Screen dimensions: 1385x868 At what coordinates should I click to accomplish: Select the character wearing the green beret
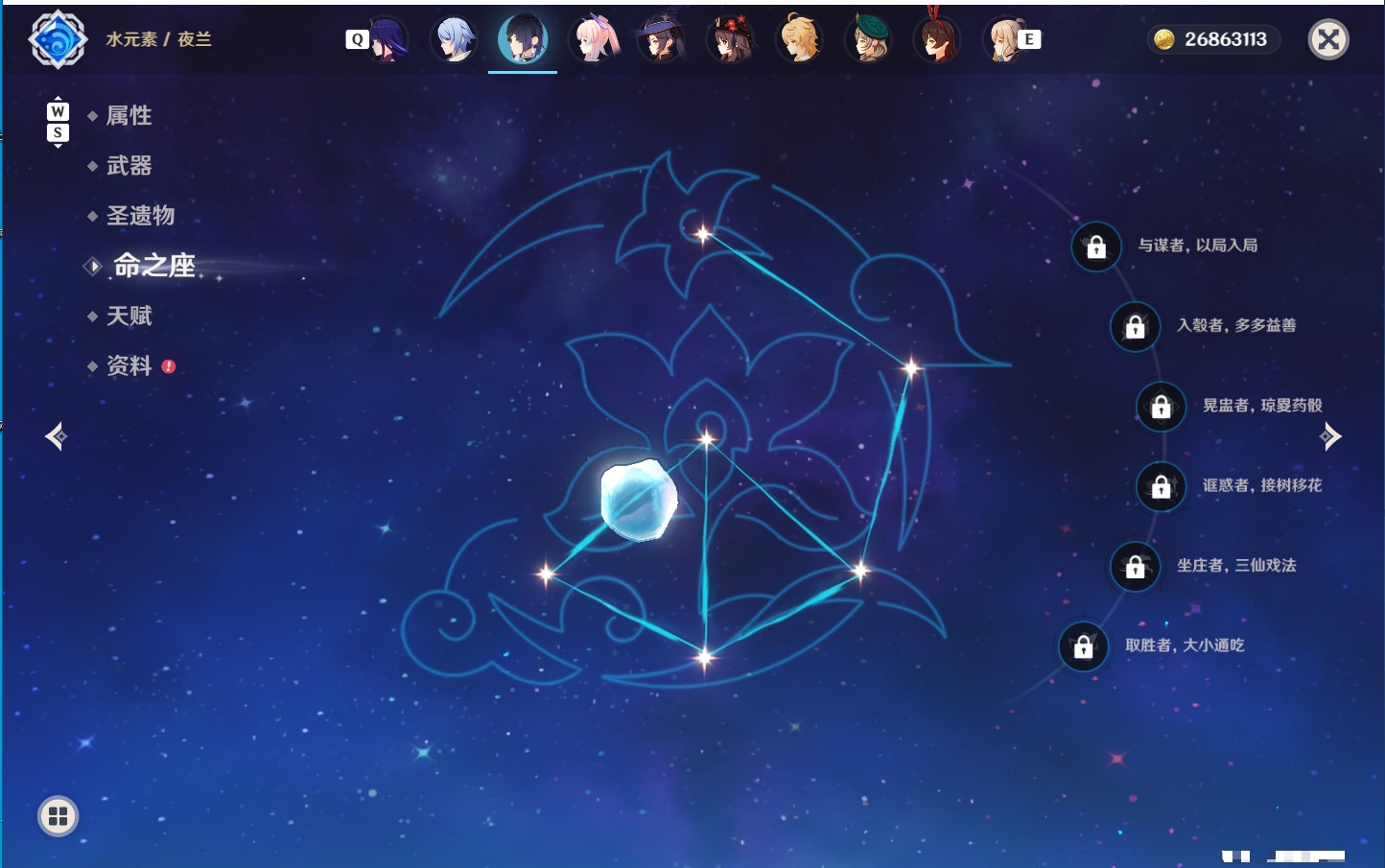coord(869,39)
